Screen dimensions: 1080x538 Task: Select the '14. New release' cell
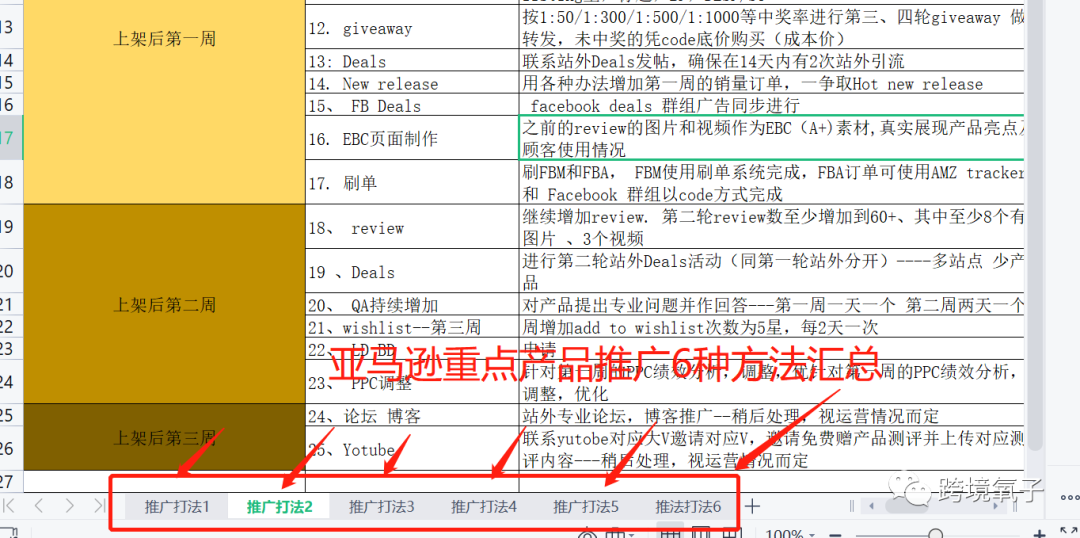412,83
